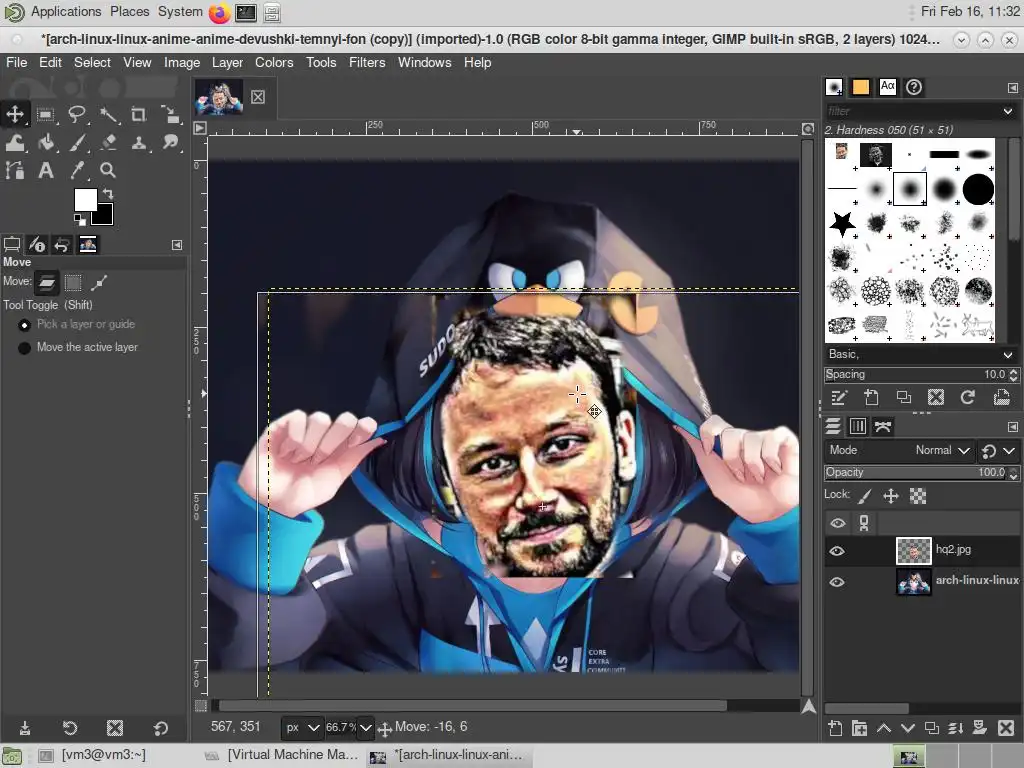1024x768 pixels.
Task: Choose 'Pick a layer or guide' option
Action: pyautogui.click(x=78, y=324)
